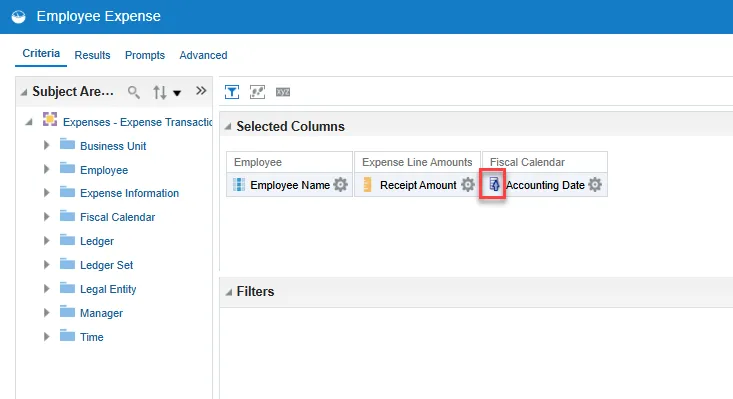Expand the Fiscal Calendar folder arrow
This screenshot has height=399, width=733.
coord(46,217)
